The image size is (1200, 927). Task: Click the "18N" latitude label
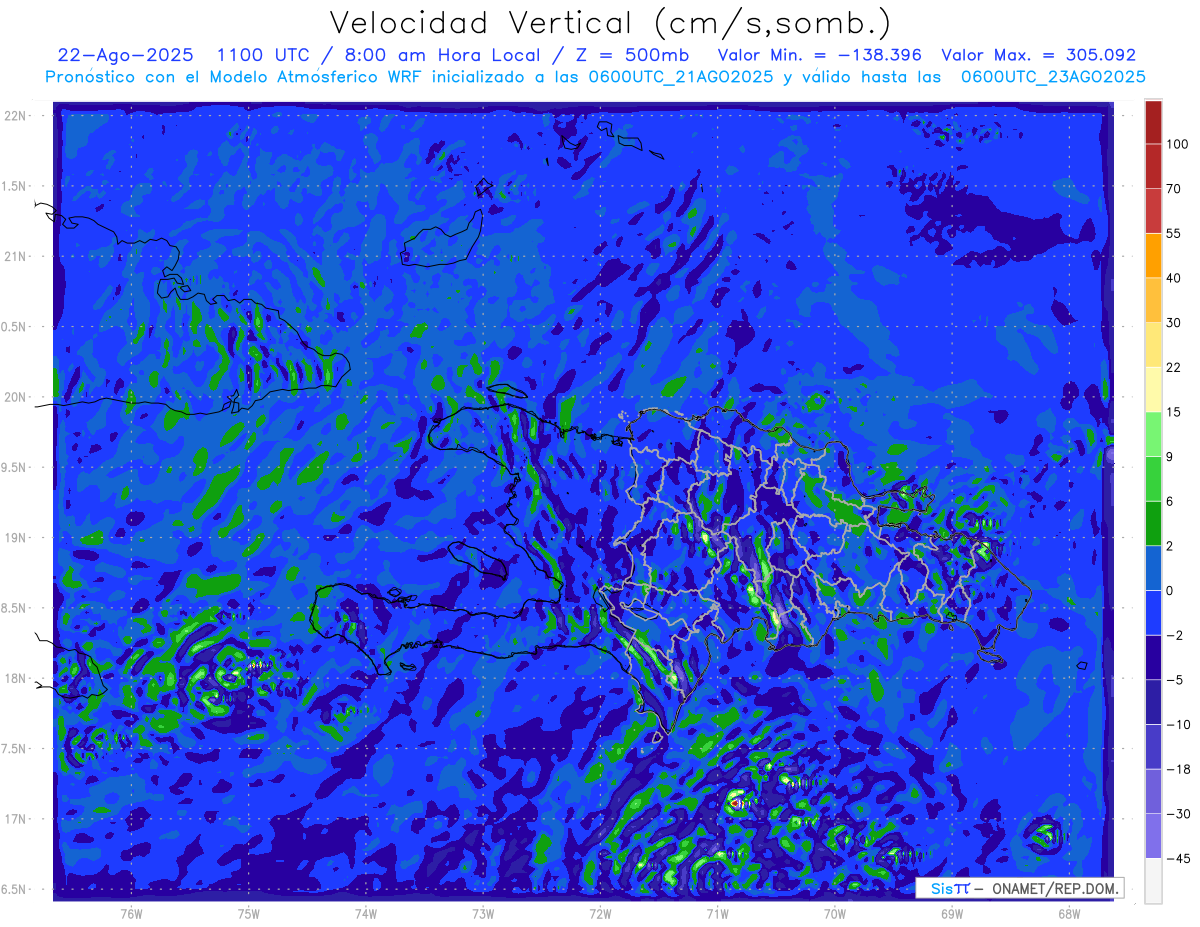pos(17,678)
